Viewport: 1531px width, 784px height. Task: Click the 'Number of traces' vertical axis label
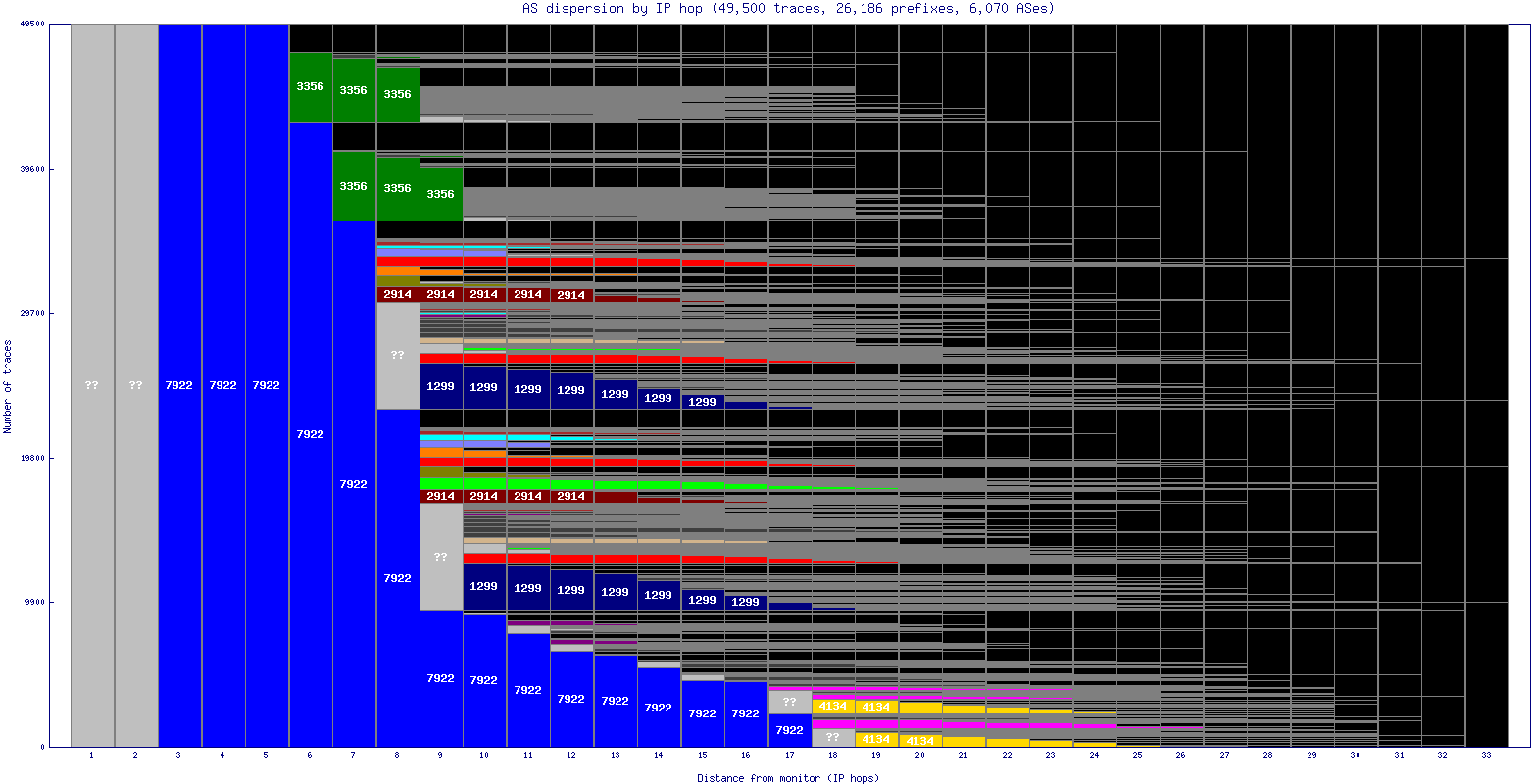click(x=8, y=386)
